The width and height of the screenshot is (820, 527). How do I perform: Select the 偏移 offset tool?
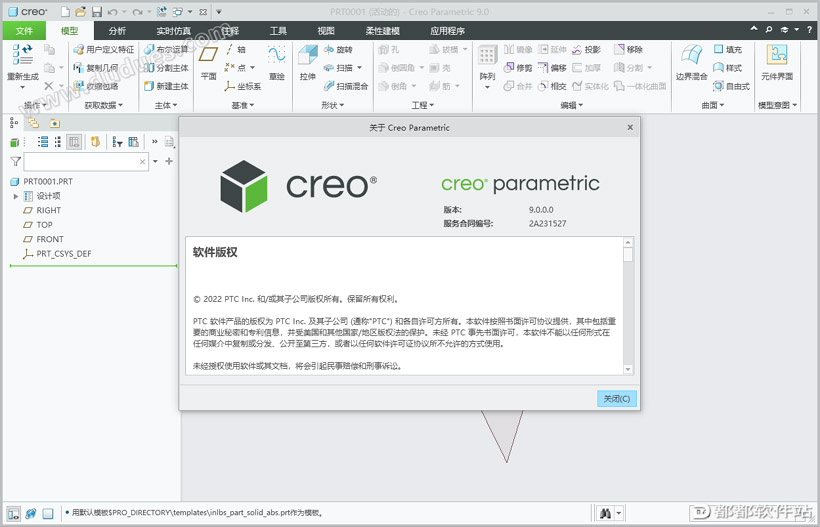tap(552, 68)
